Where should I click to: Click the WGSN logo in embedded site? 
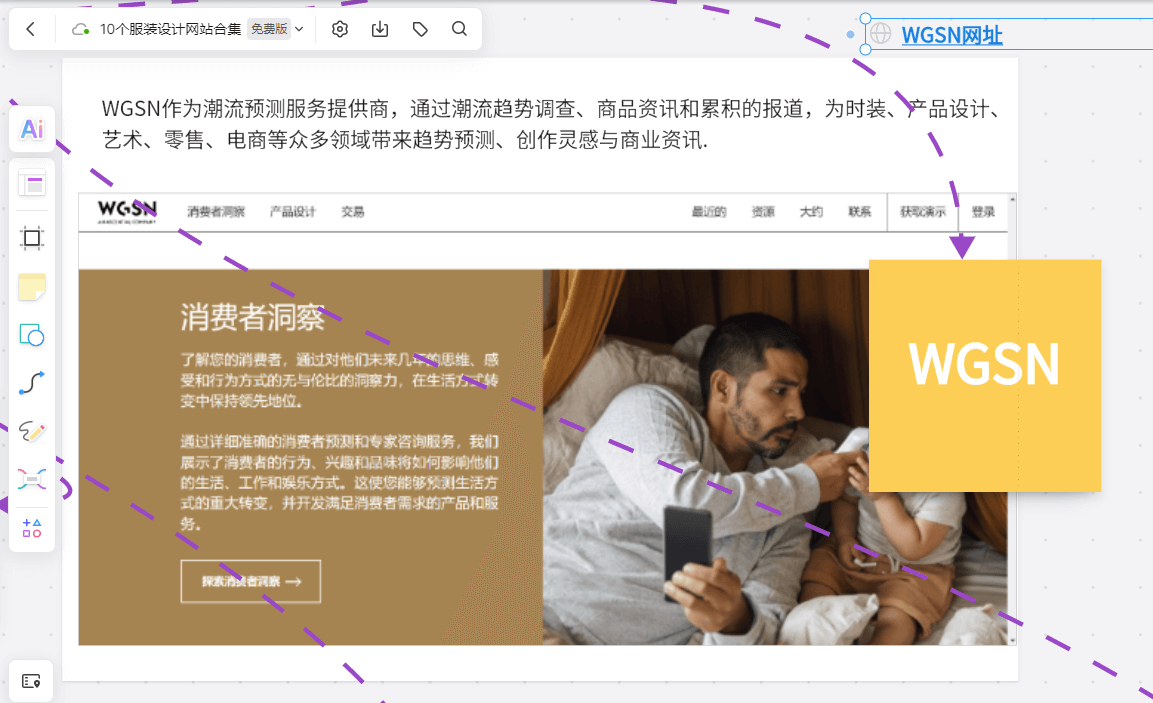(x=127, y=211)
